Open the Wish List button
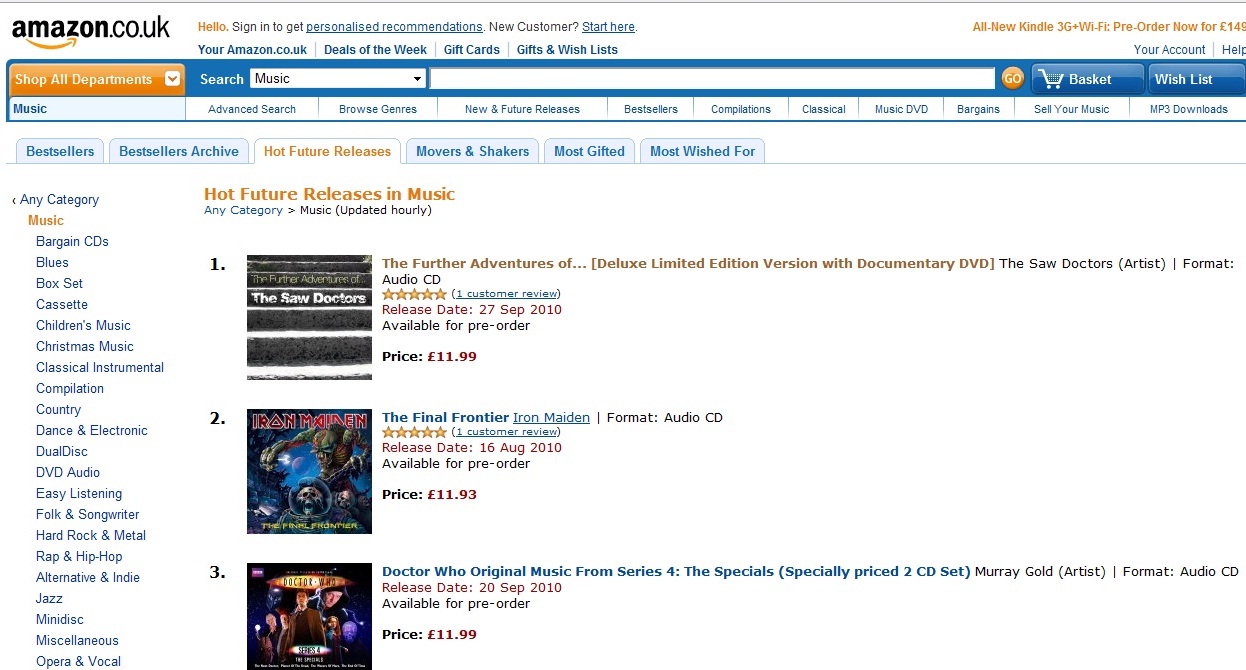 pyautogui.click(x=1195, y=79)
